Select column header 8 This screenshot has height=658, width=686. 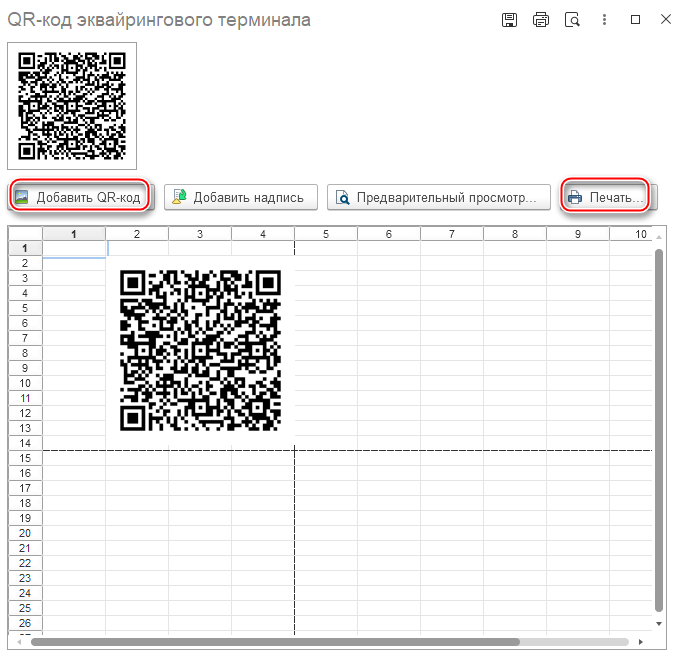(515, 234)
